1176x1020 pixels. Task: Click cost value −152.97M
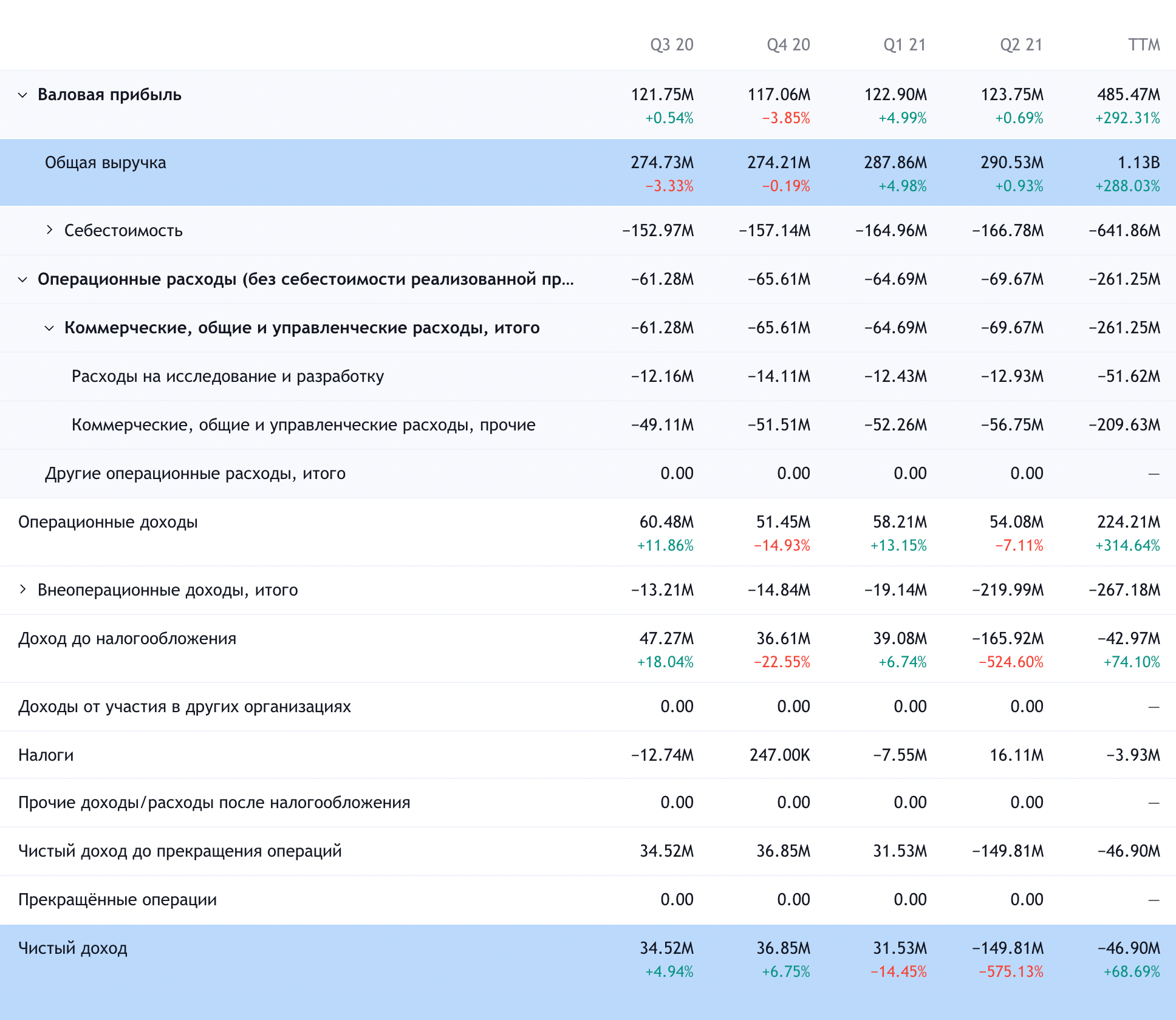(658, 231)
